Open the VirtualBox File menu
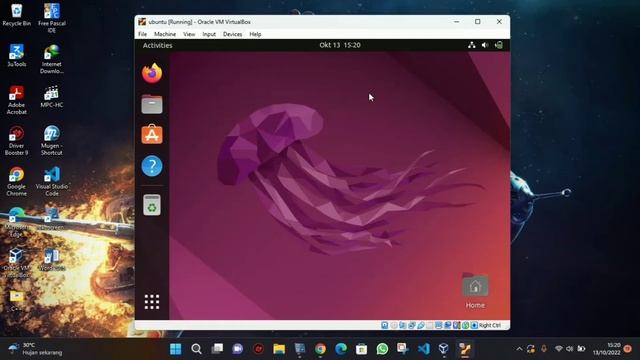Screen dimensions: 640x360 coord(142,34)
